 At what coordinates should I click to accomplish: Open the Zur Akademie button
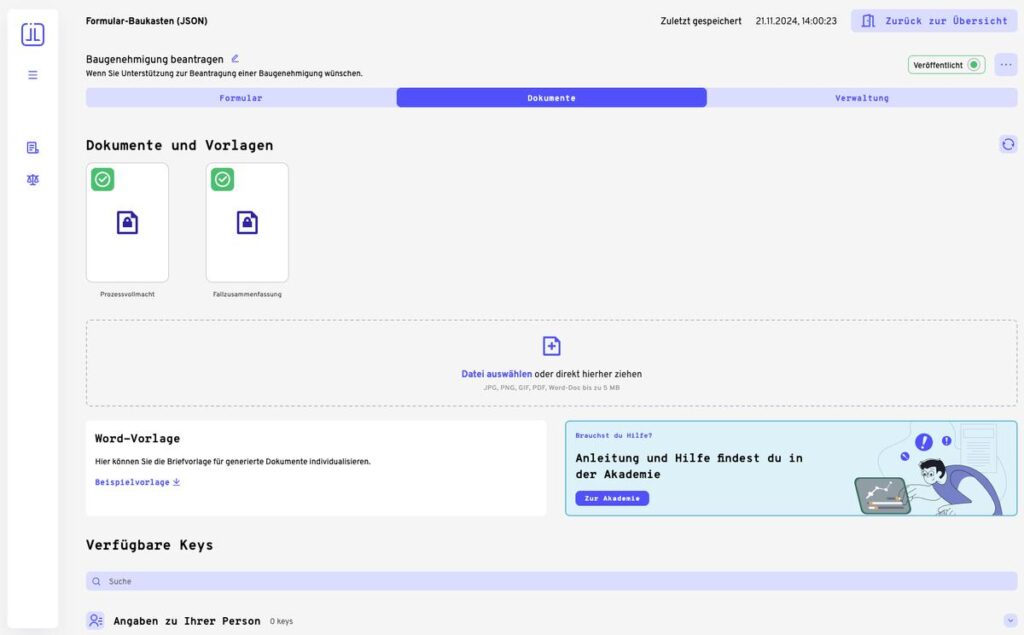[x=612, y=498]
